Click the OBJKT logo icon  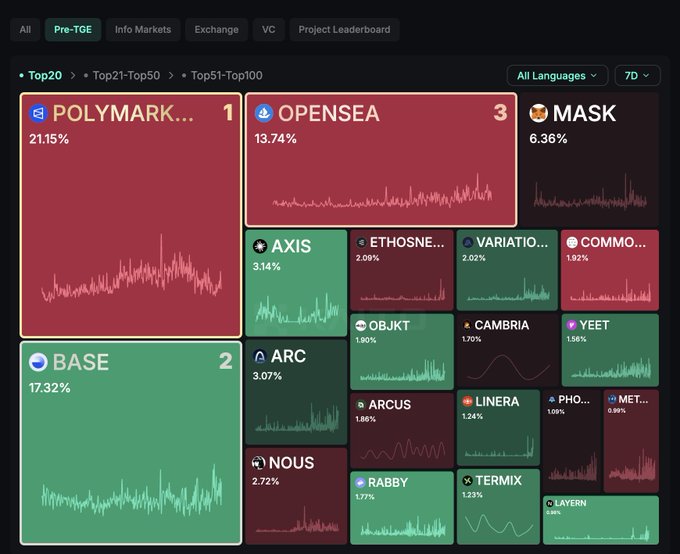coord(361,325)
